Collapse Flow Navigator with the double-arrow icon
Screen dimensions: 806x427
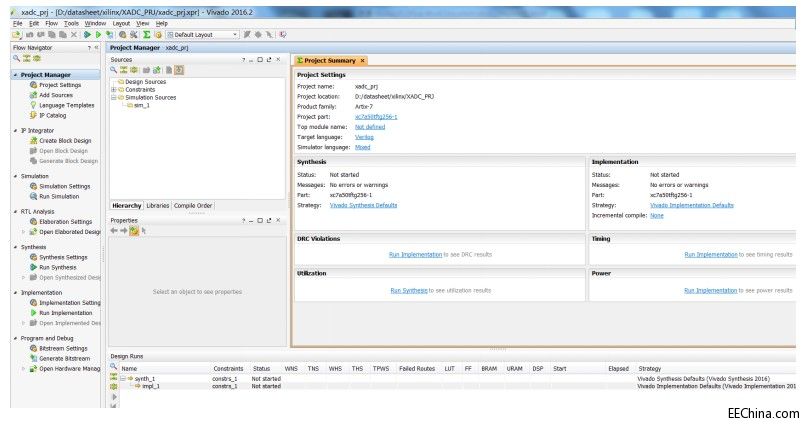pyautogui.click(x=96, y=47)
